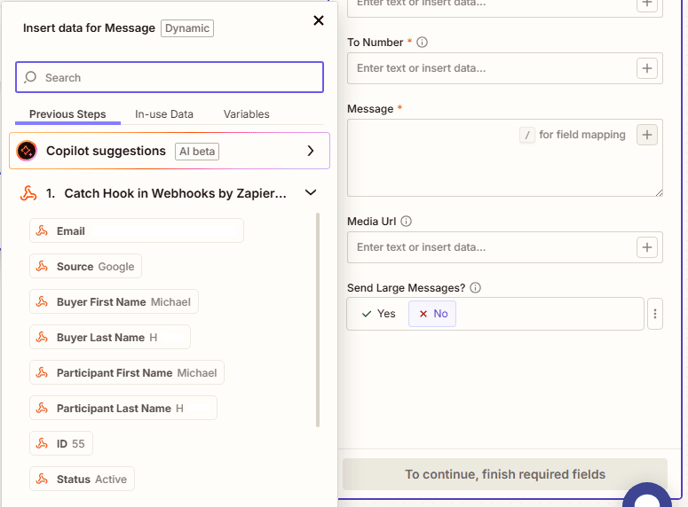Click the plus button in Message field
The width and height of the screenshot is (688, 507).
pyautogui.click(x=647, y=135)
